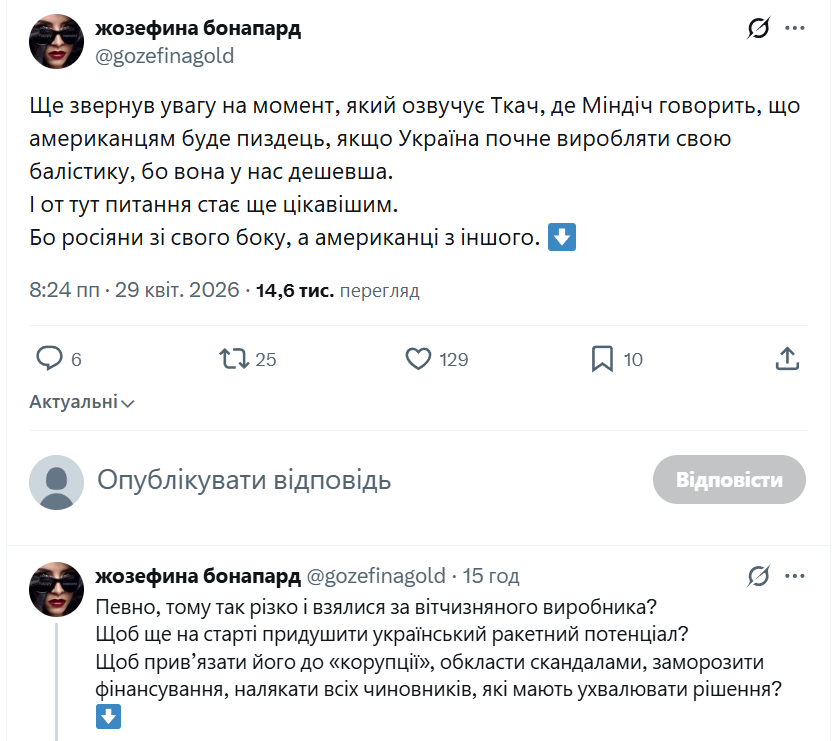
Task: Open three-dot menu on main post
Action: click(795, 29)
